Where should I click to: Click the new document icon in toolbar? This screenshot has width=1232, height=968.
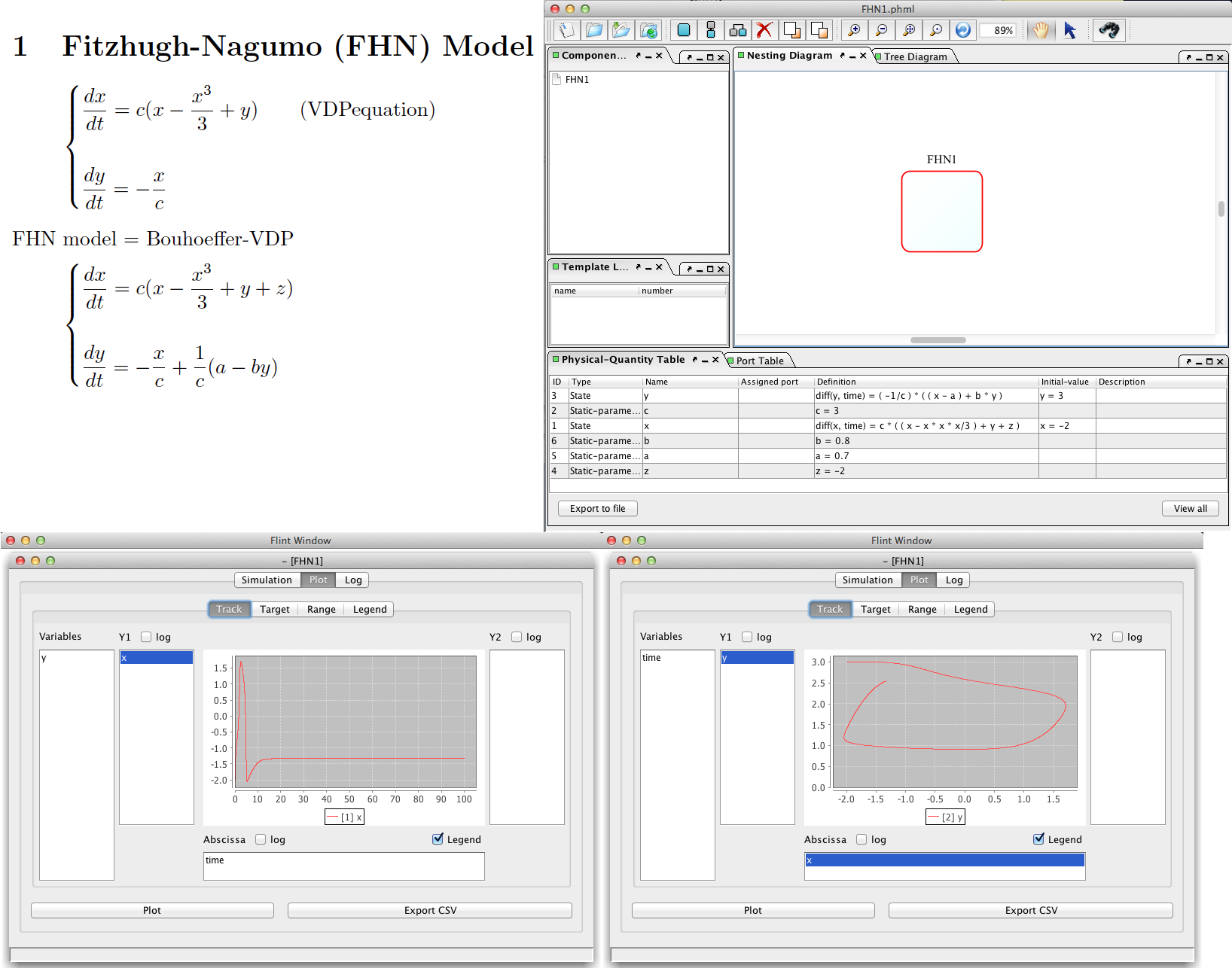[x=566, y=30]
